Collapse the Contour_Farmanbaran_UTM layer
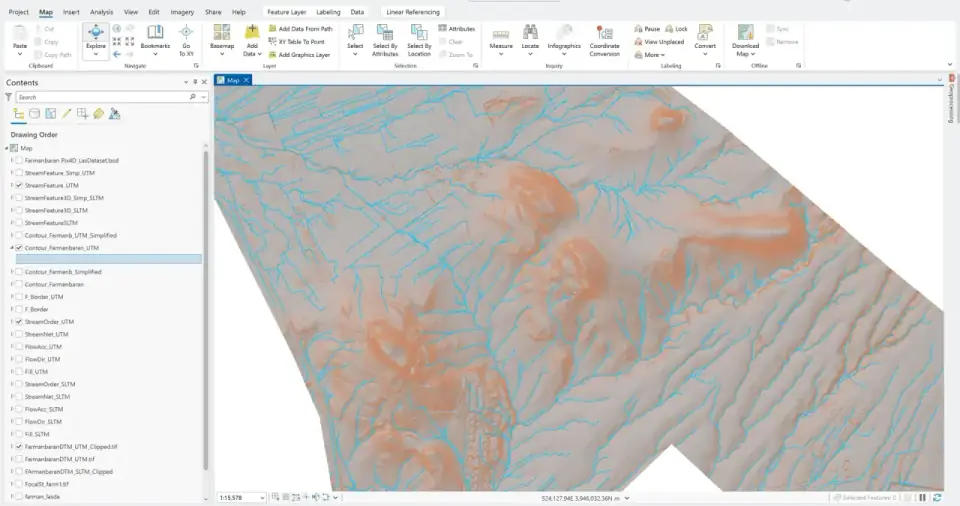This screenshot has height=506, width=960. (12, 248)
